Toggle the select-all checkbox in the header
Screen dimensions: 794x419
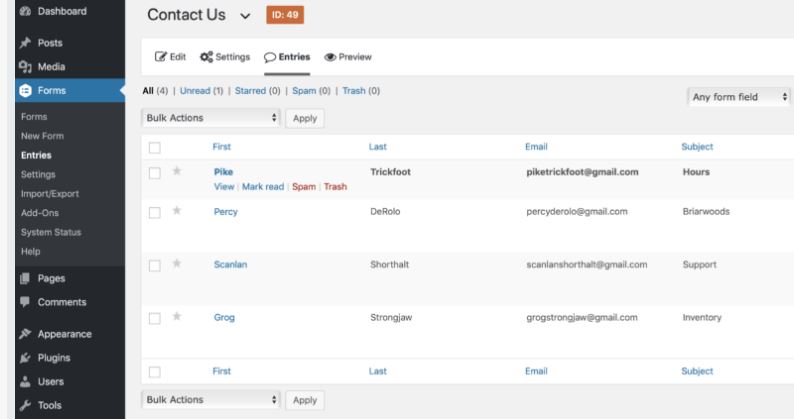(x=155, y=147)
